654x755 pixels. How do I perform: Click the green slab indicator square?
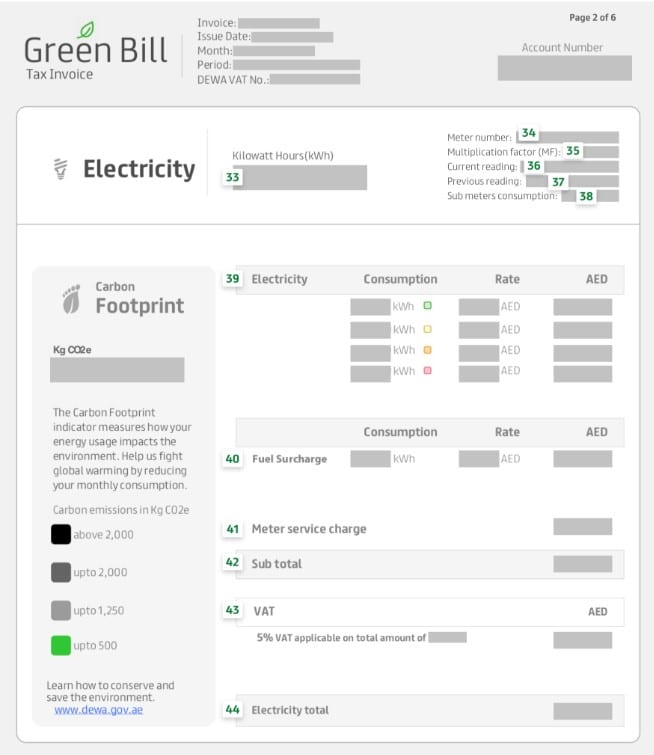(427, 306)
